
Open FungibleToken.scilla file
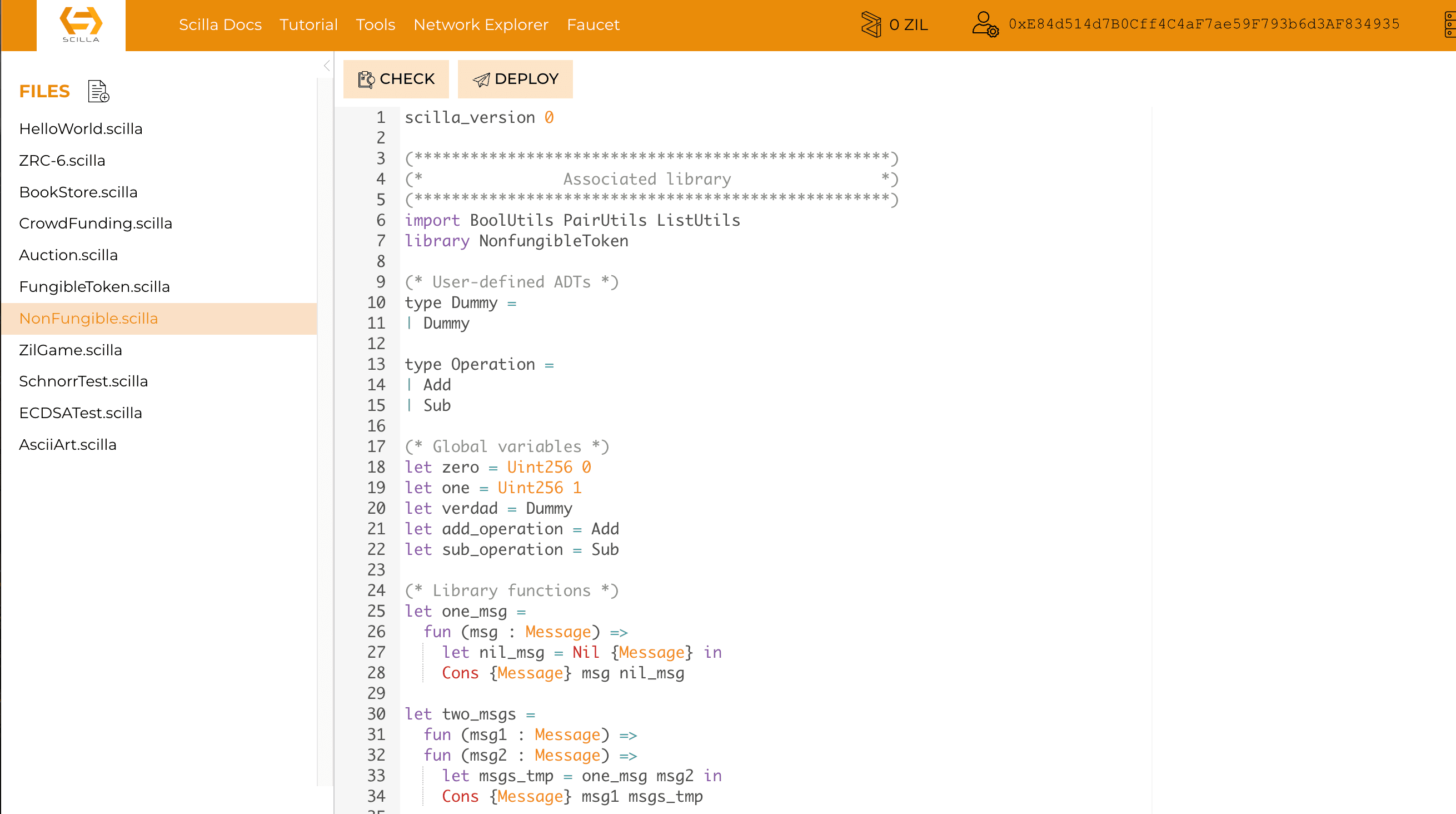pyautogui.click(x=94, y=286)
